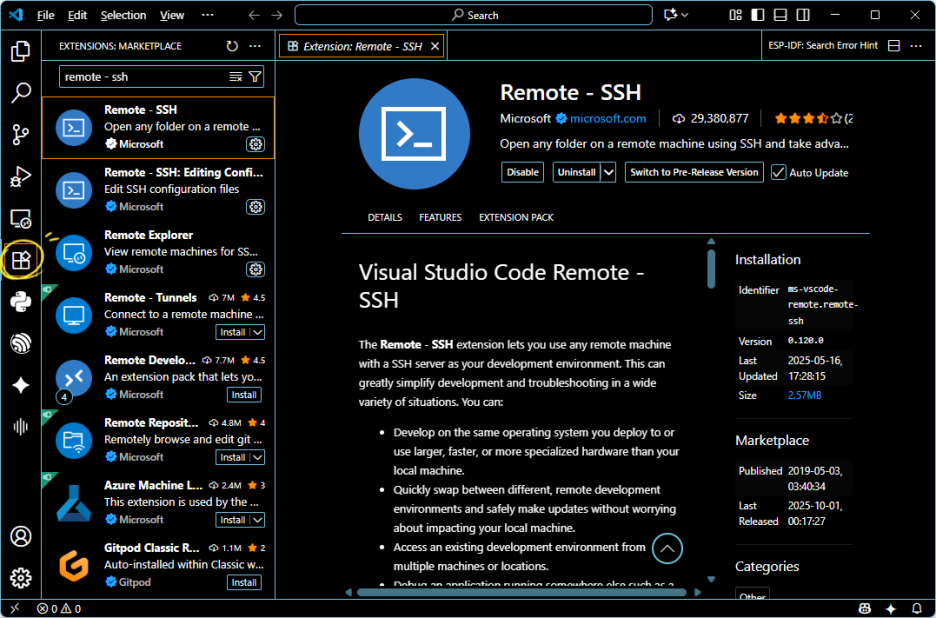This screenshot has width=936, height=618.
Task: Open the Search view in activity bar
Action: (21, 93)
